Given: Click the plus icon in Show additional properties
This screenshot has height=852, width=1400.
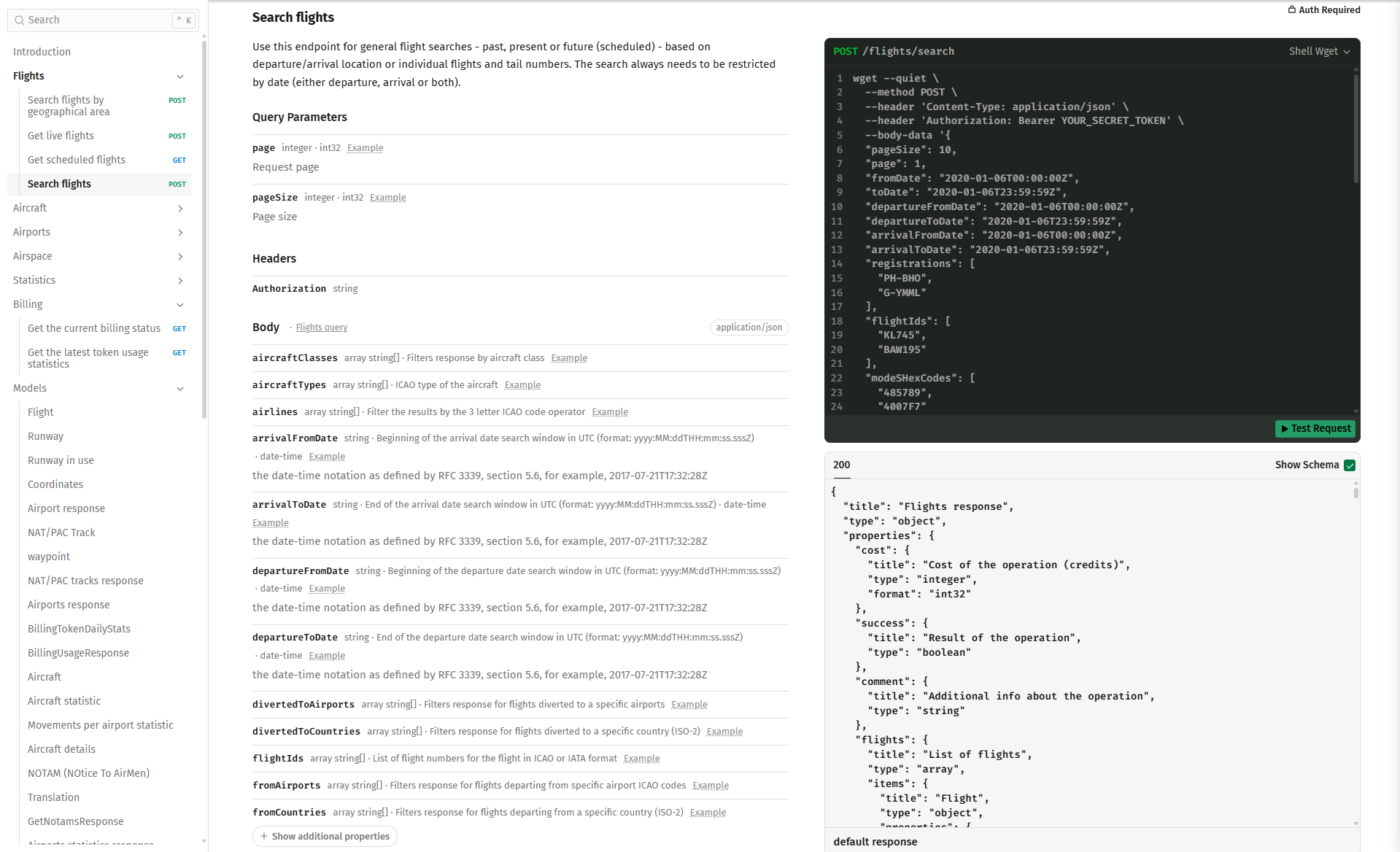Looking at the screenshot, I should (x=264, y=836).
